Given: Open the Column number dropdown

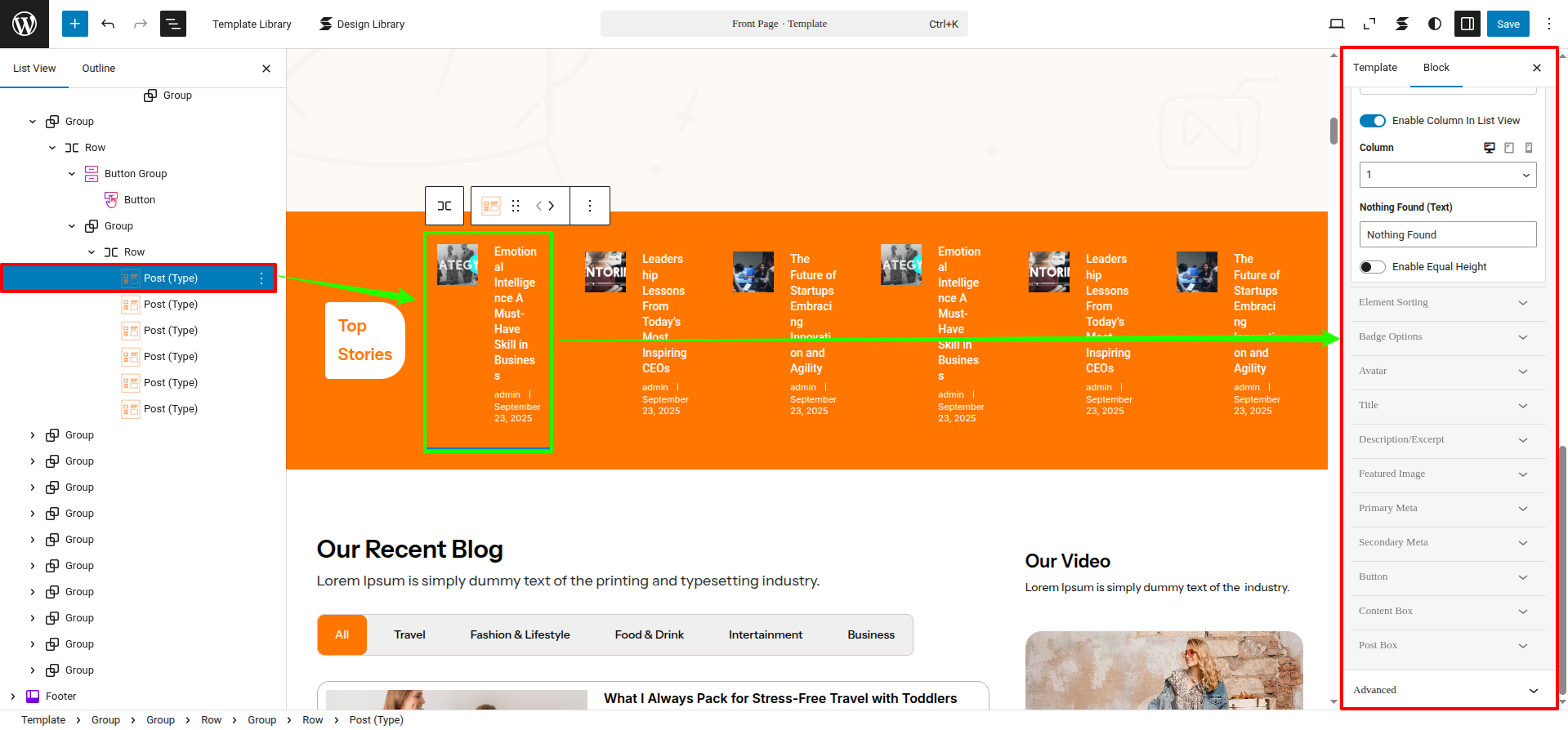Looking at the screenshot, I should coord(1447,175).
